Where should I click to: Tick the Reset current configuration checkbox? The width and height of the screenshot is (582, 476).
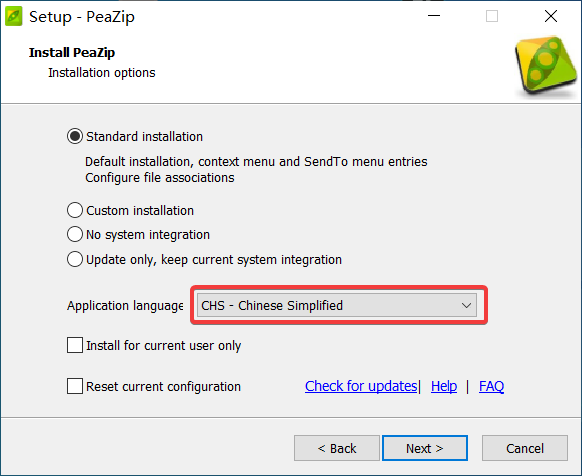(75, 386)
